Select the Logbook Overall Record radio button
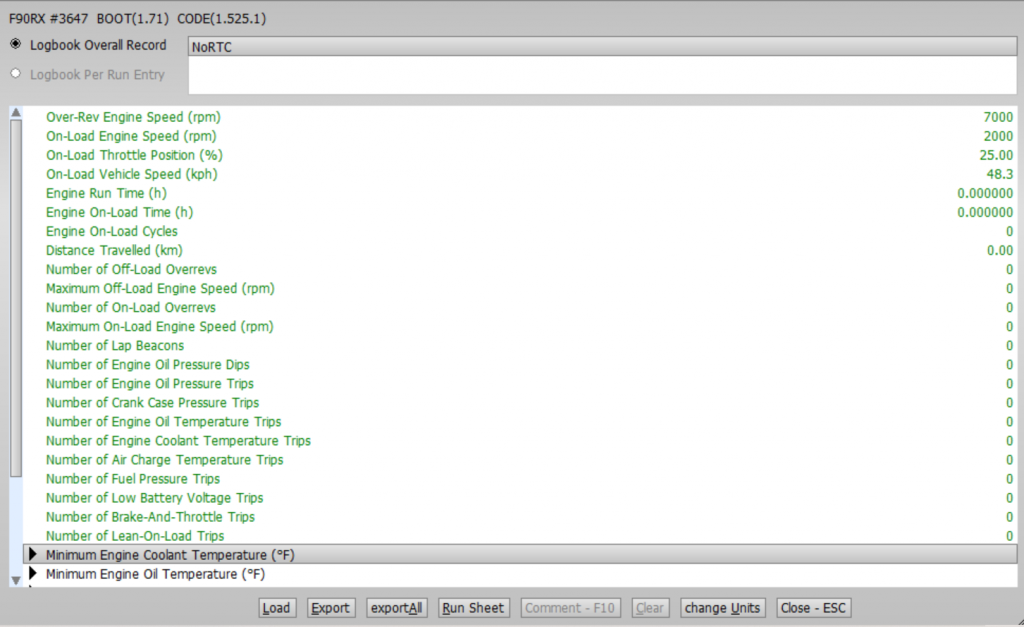 point(16,45)
